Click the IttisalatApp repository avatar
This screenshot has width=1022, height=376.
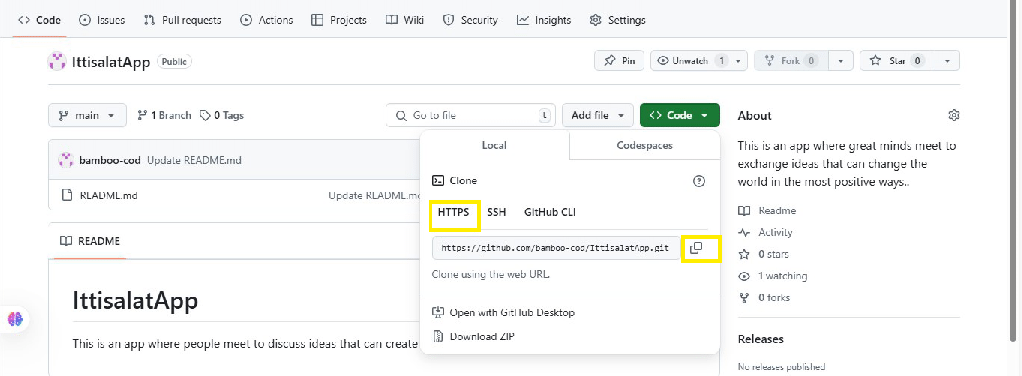point(57,62)
